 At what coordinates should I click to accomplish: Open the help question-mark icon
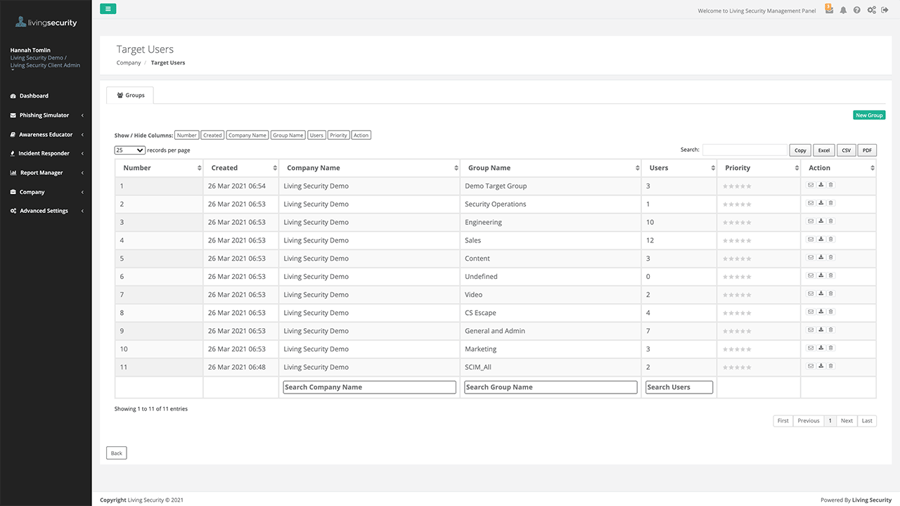click(857, 10)
